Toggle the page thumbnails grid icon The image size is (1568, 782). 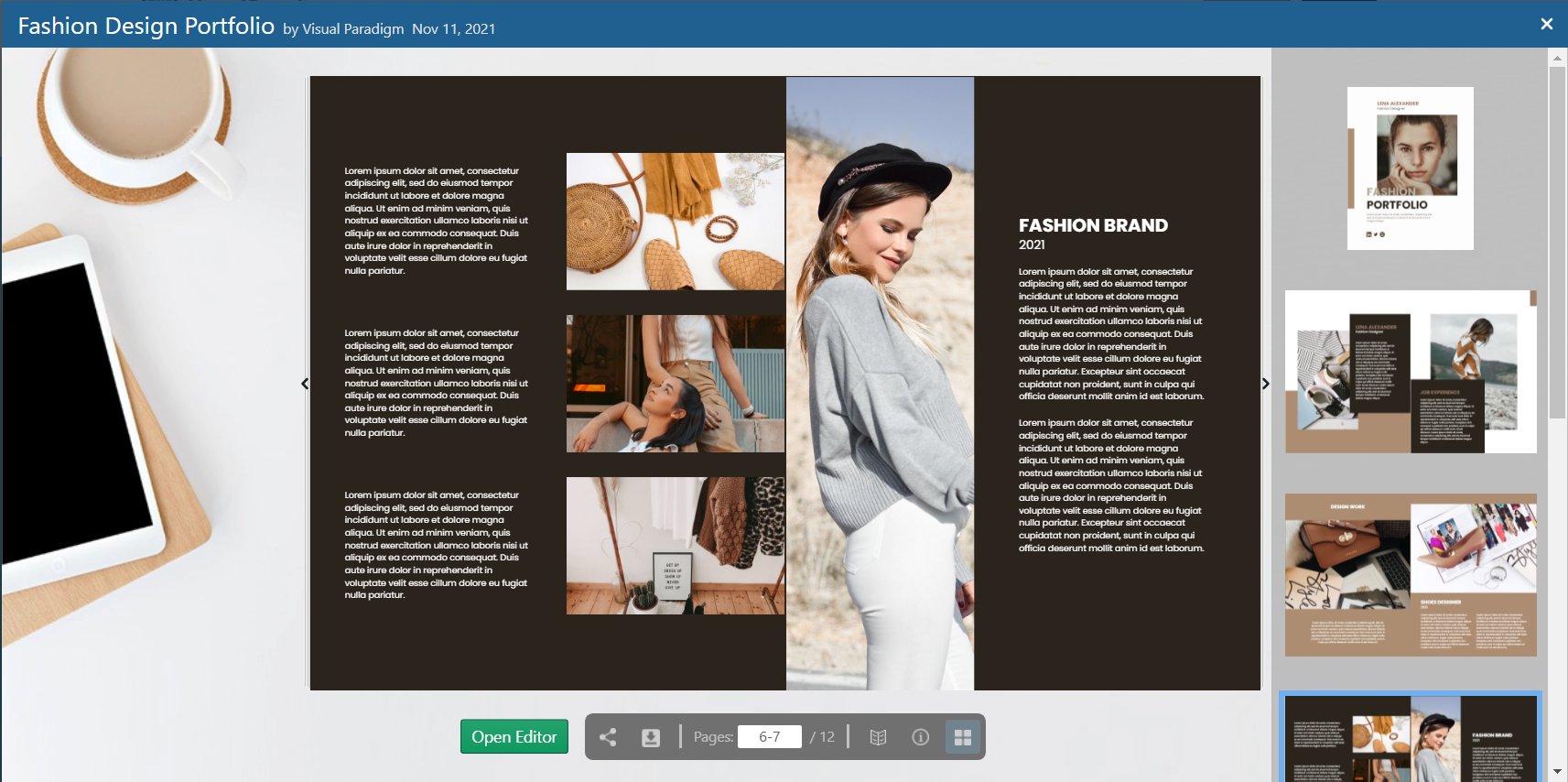(x=963, y=737)
